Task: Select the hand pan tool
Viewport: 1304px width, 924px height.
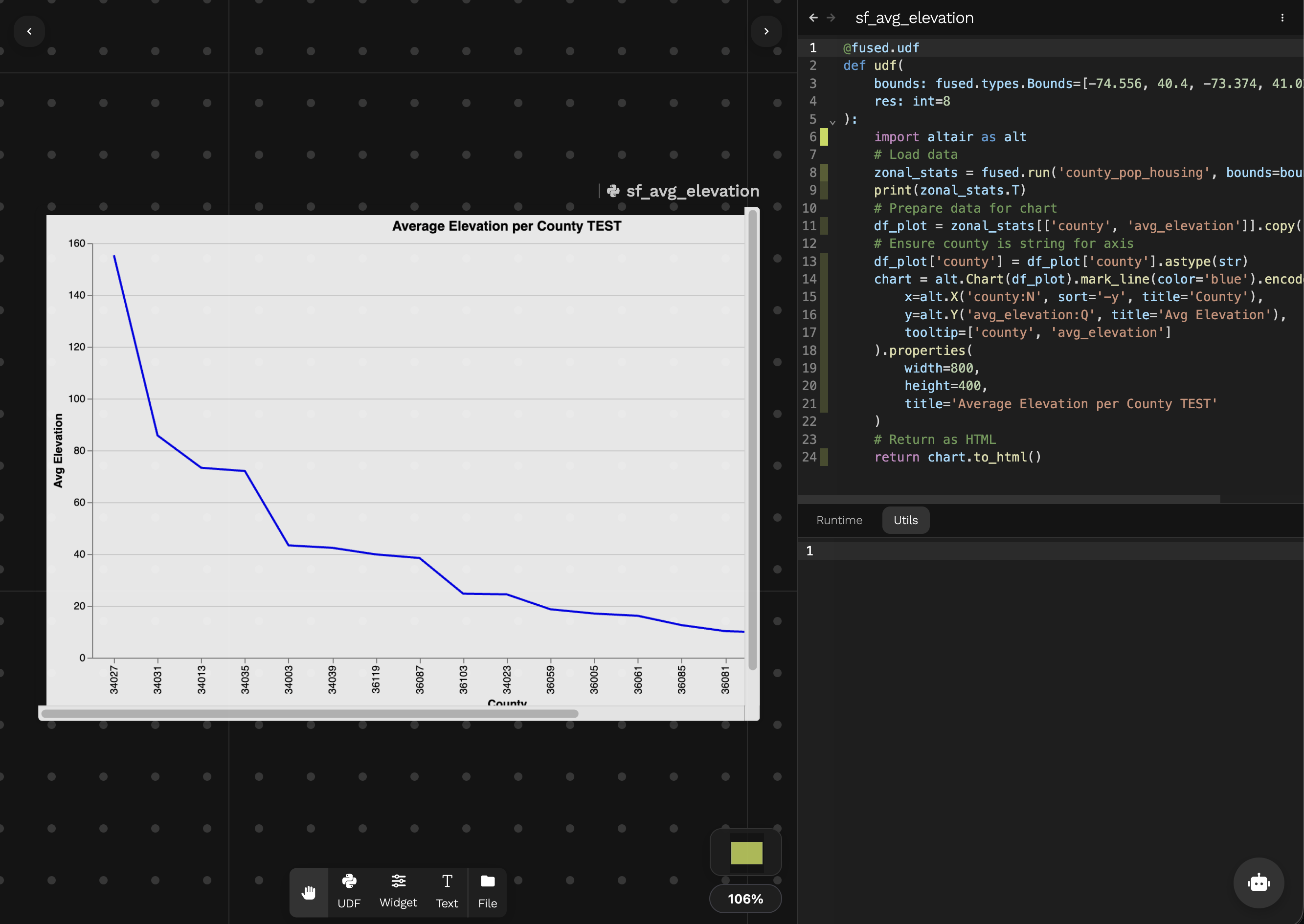Action: [x=309, y=892]
